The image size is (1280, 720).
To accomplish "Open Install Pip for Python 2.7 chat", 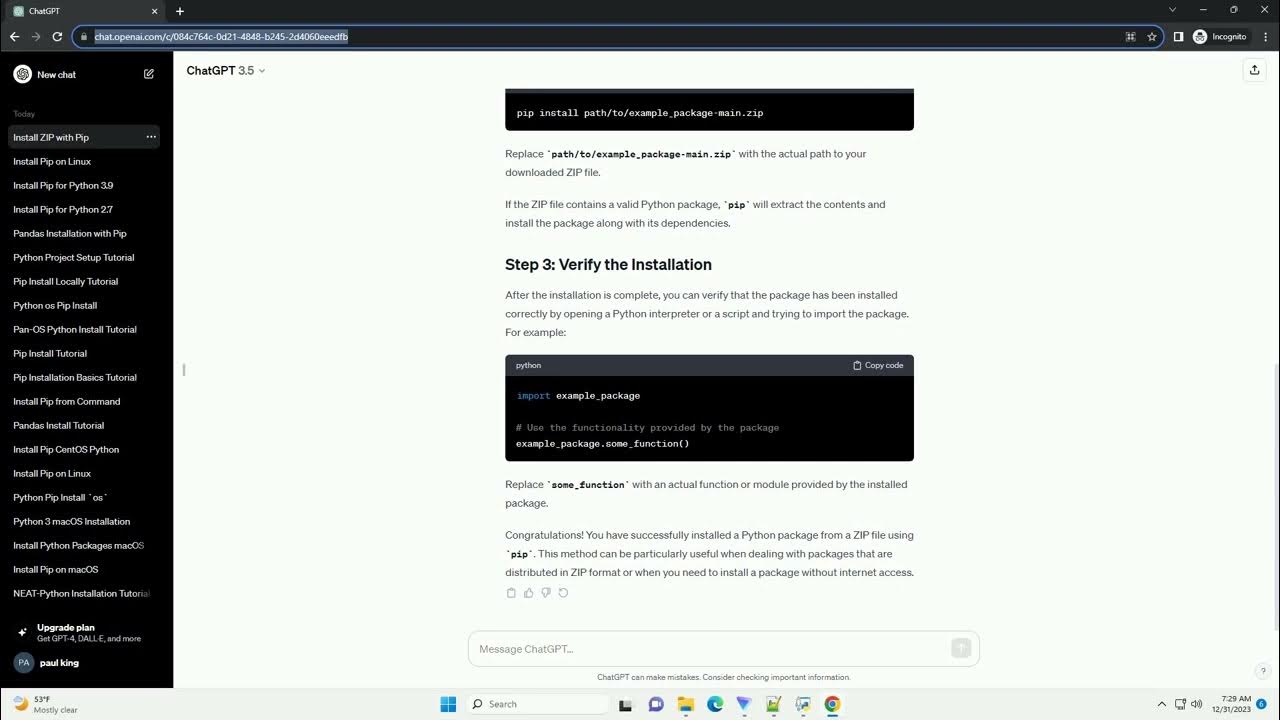I will pos(84,209).
